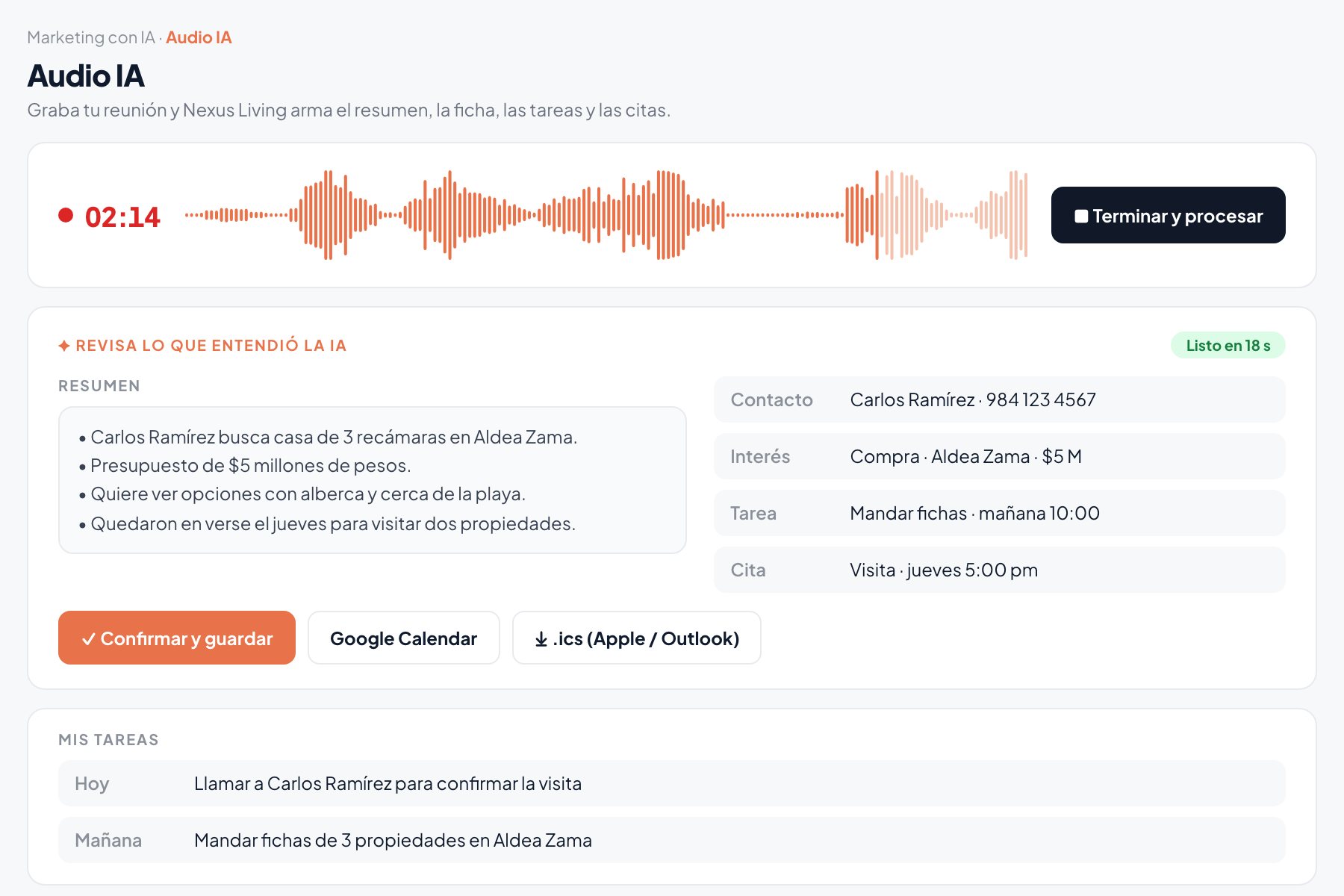Click the MIS TAREAS heading
The width and height of the screenshot is (1344, 896).
tap(108, 740)
